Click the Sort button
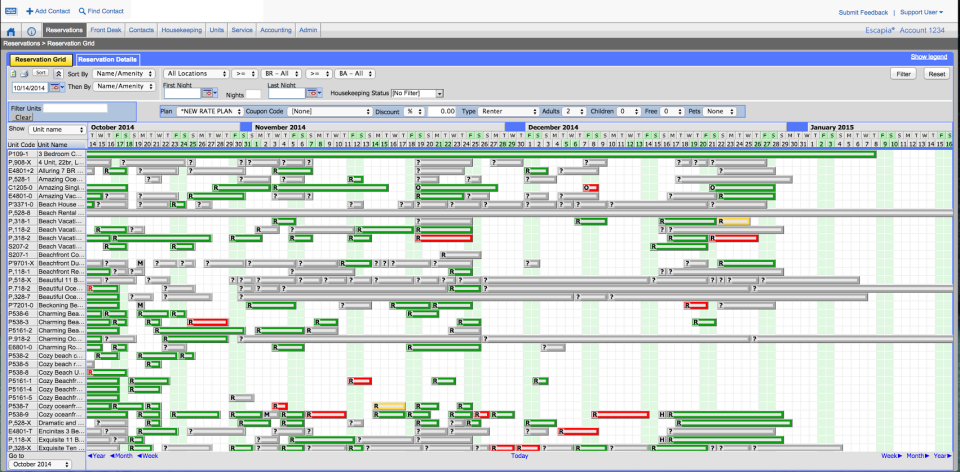 click(x=40, y=72)
